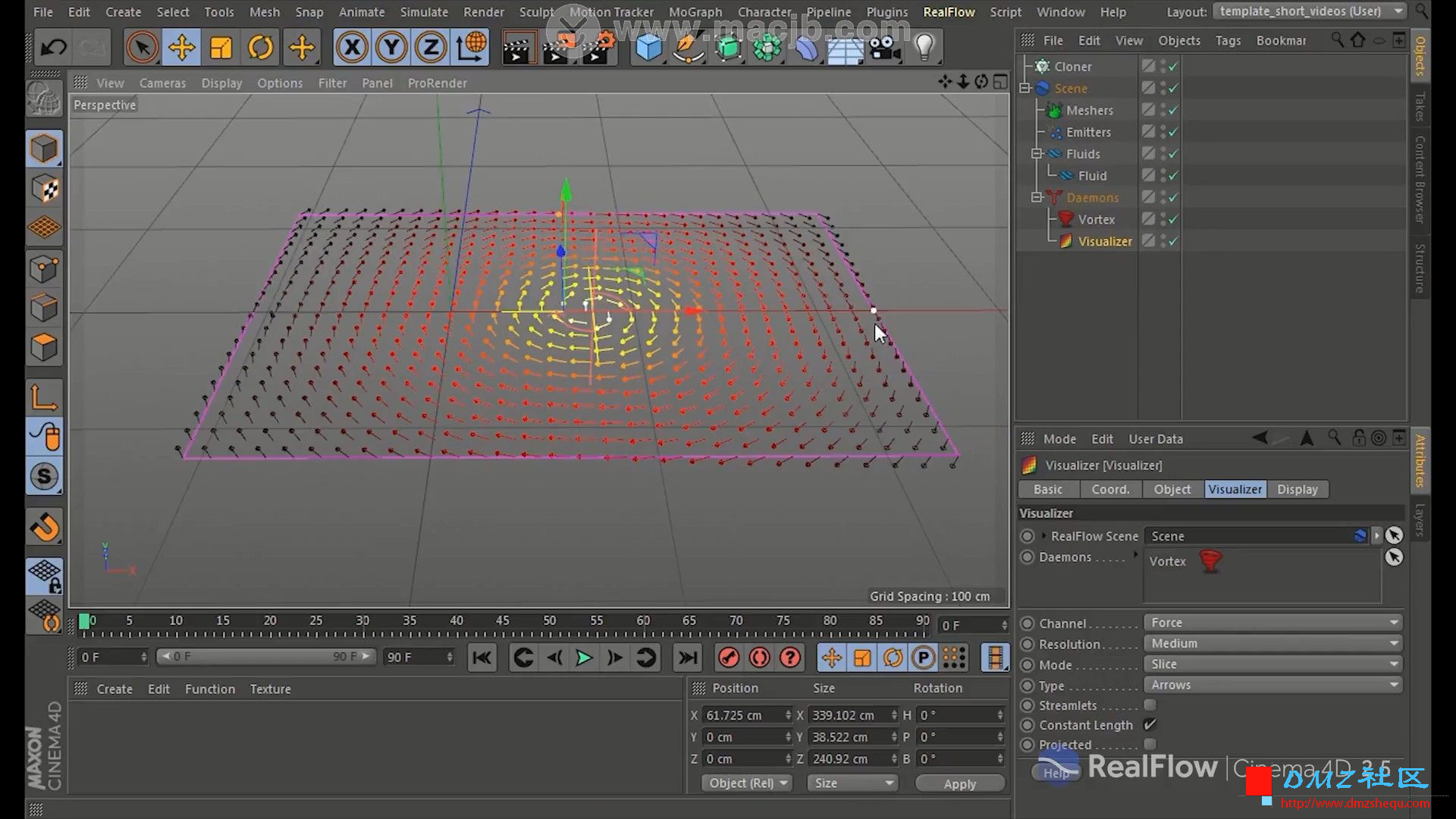Click the Objects side tab
This screenshot has width=1456, height=819.
click(x=1420, y=56)
